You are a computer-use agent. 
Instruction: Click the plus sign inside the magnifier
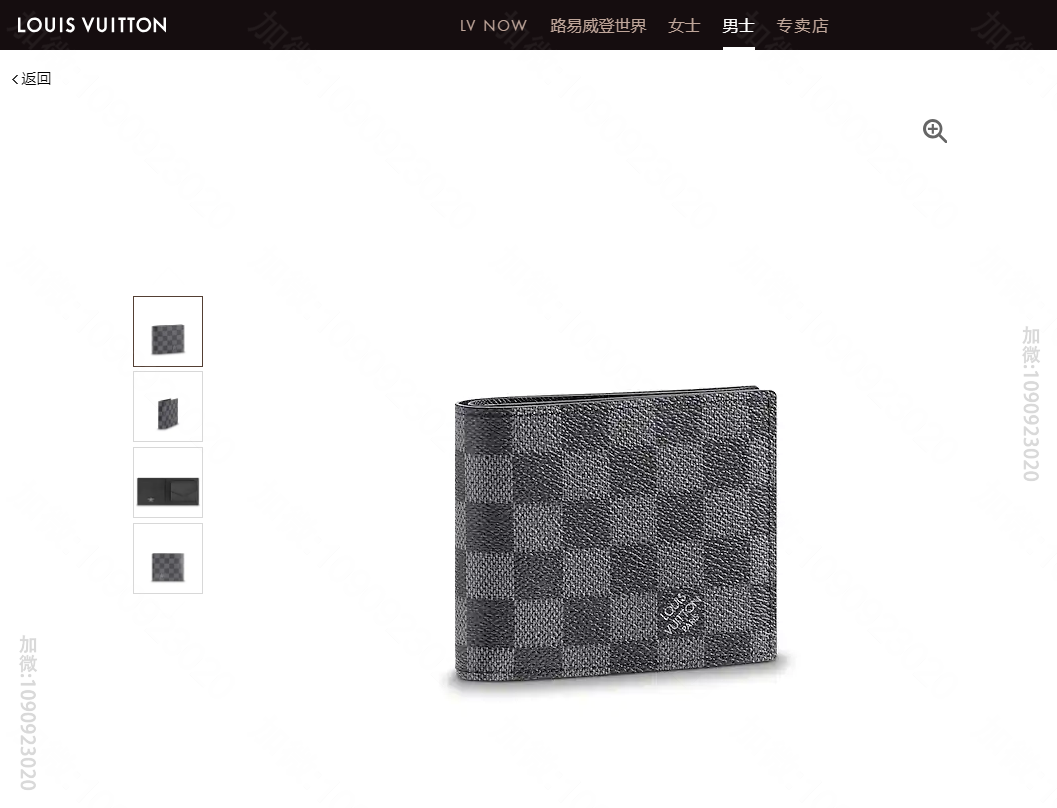(x=932, y=128)
